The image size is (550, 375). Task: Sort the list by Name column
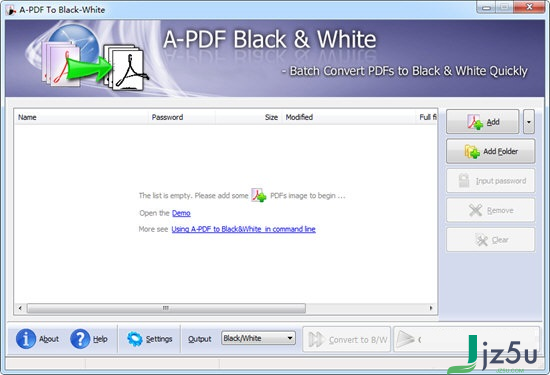[x=81, y=117]
